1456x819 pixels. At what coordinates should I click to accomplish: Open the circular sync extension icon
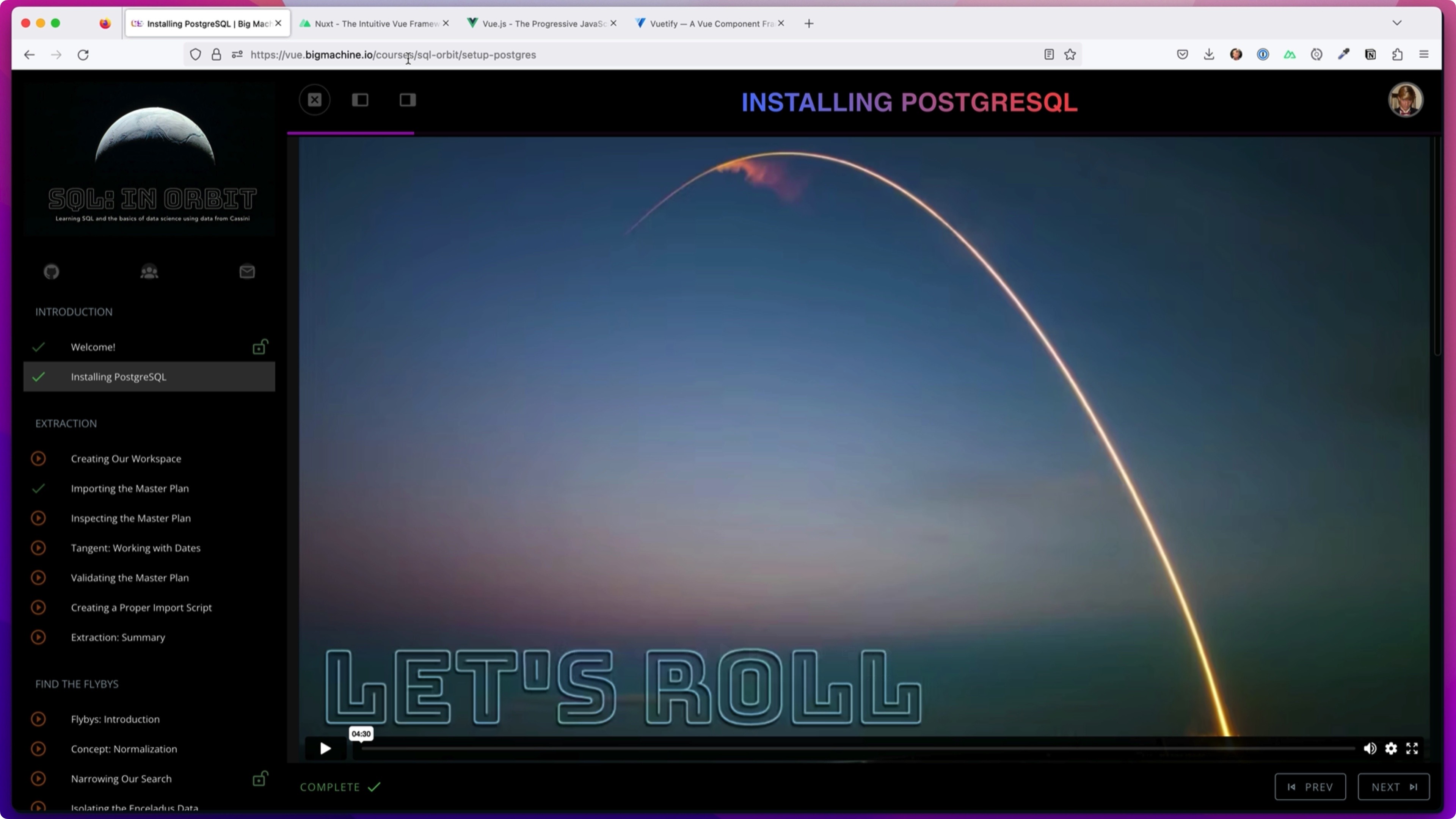point(1316,55)
